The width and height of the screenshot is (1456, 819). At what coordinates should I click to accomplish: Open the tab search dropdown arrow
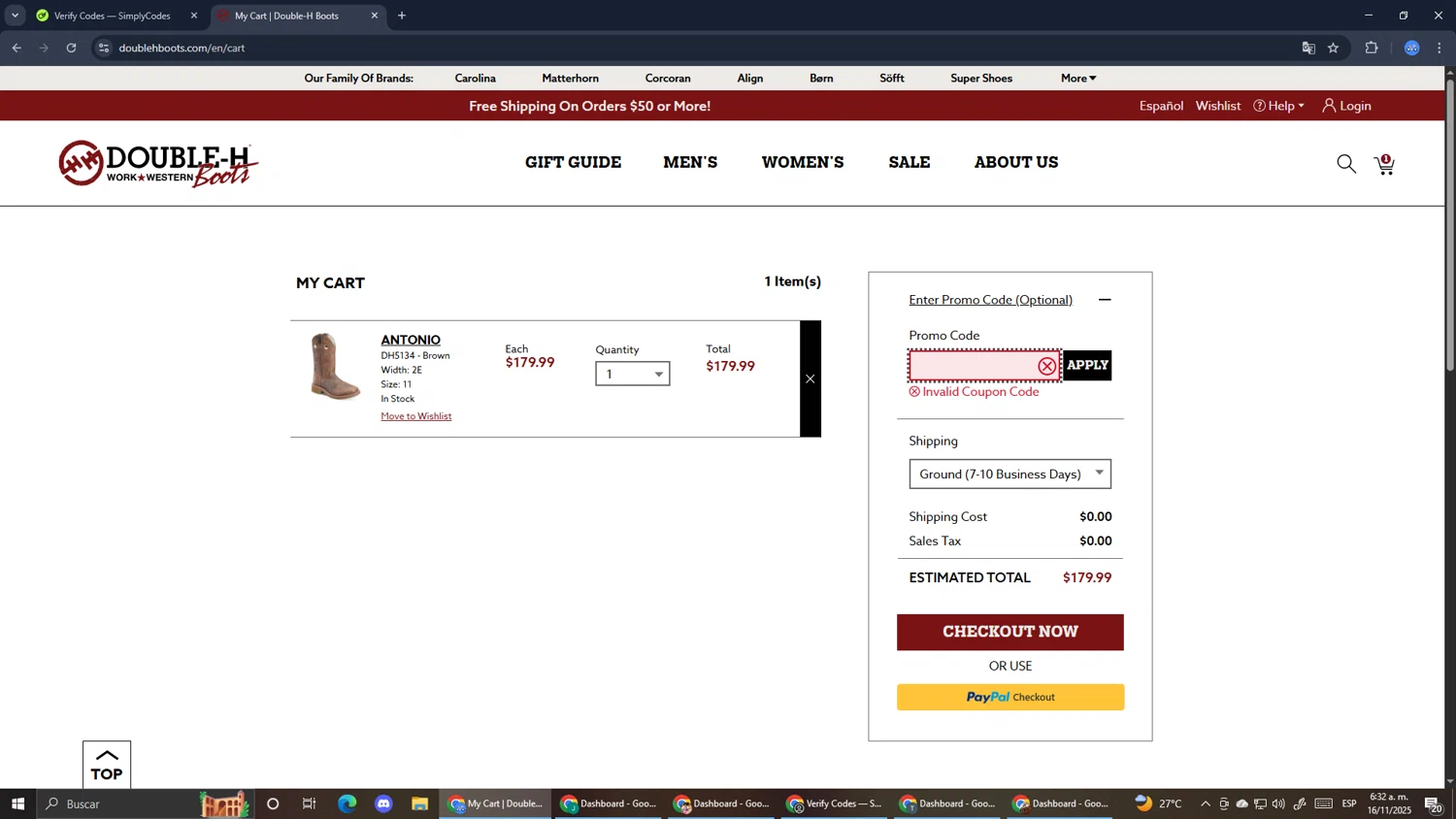pyautogui.click(x=15, y=16)
